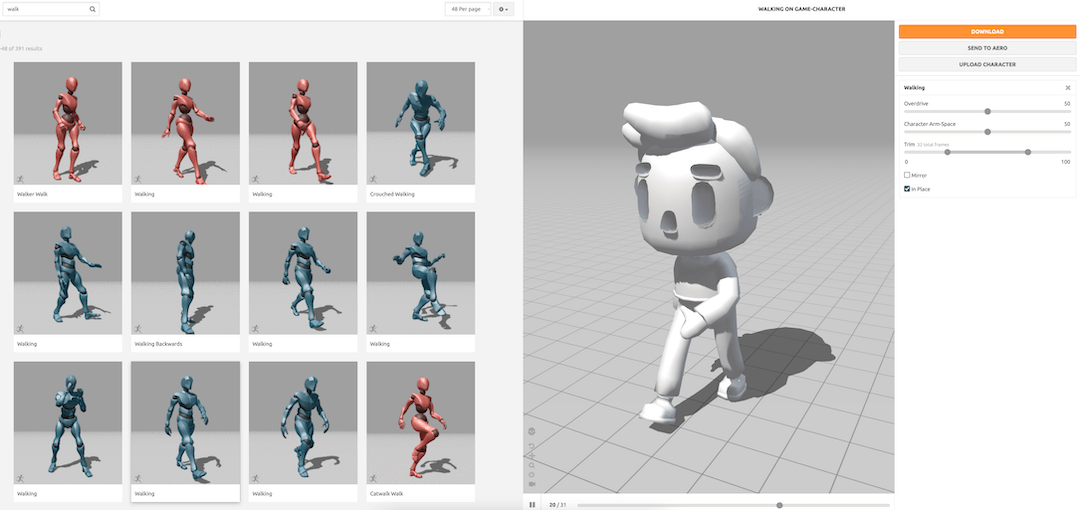The height and width of the screenshot is (510, 1080).
Task: Click the reset camera icon in viewer
Action: pyautogui.click(x=532, y=446)
